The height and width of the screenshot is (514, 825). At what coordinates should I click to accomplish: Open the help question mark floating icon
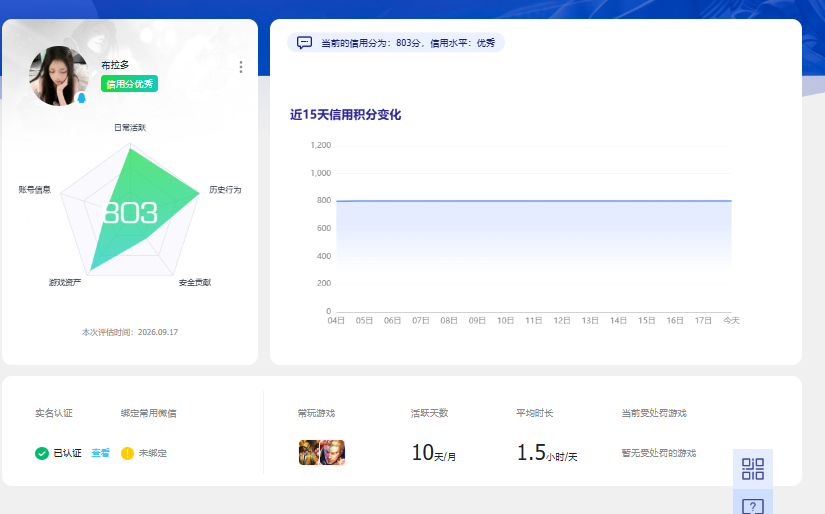tap(752, 505)
